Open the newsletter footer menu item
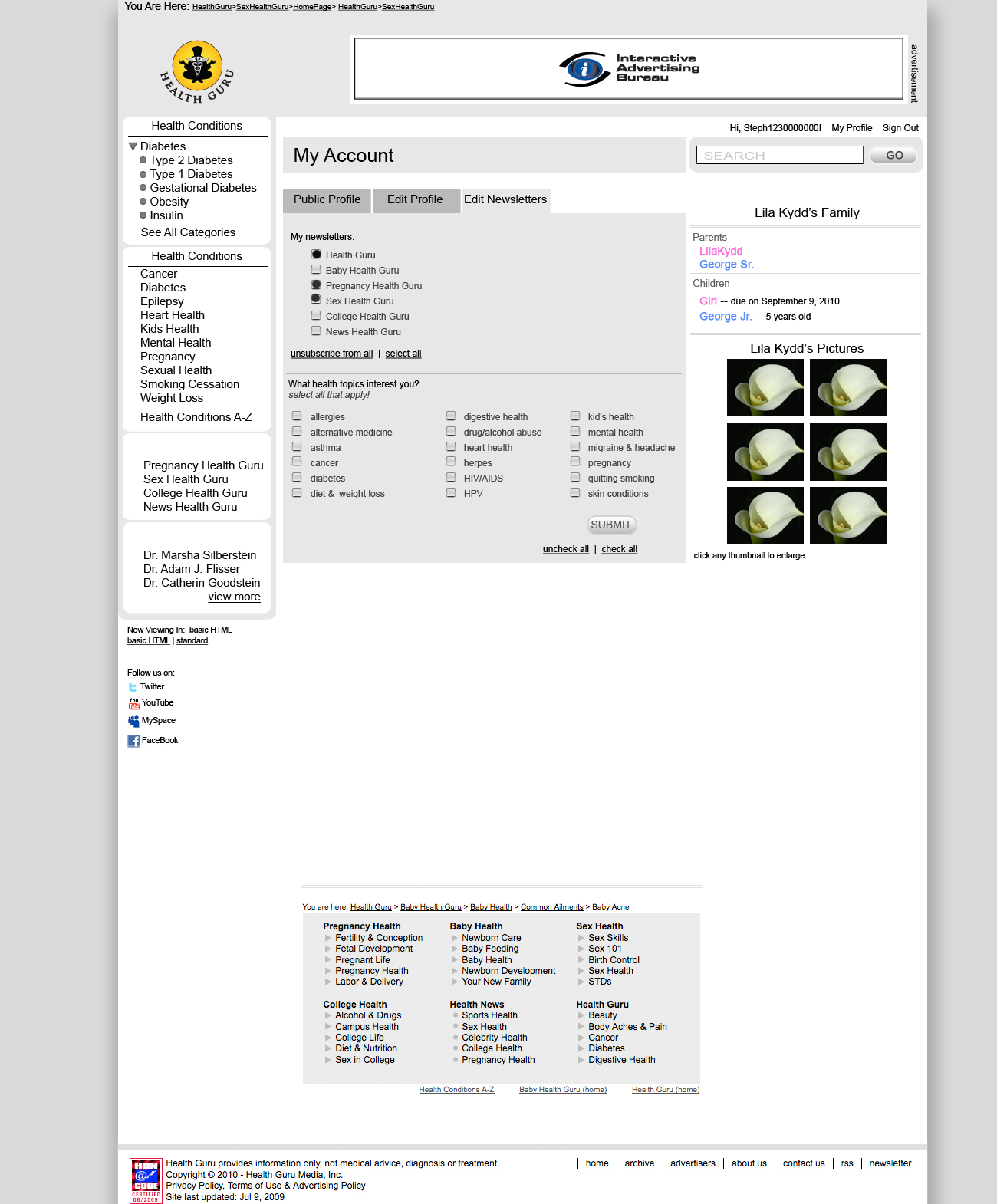The height and width of the screenshot is (1204, 997). [x=890, y=1163]
